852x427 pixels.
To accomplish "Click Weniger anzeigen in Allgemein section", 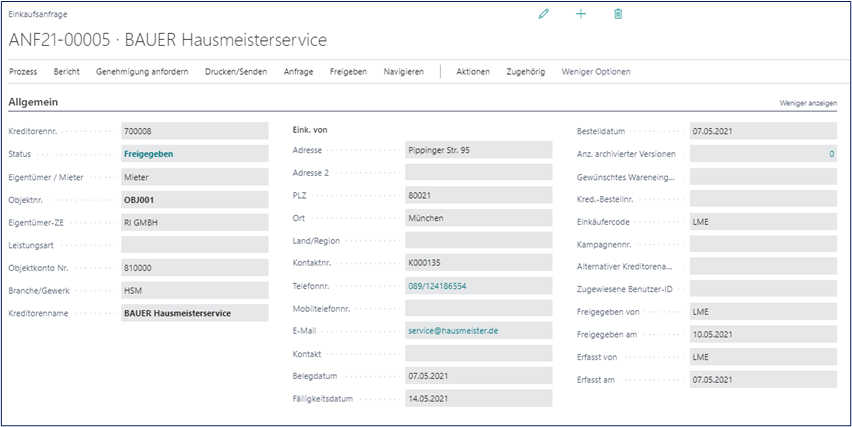I will click(808, 103).
